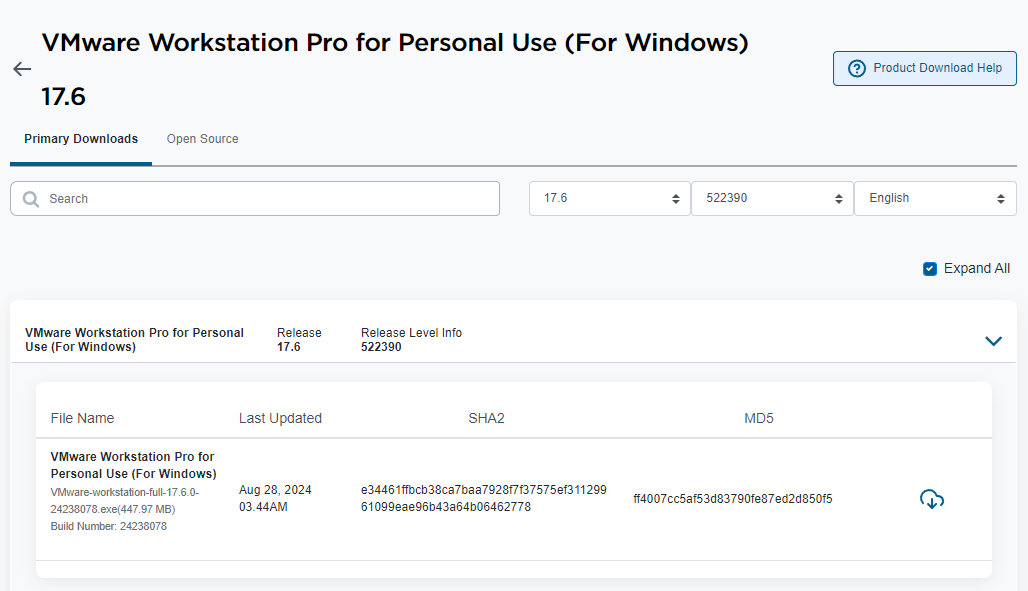1028x591 pixels.
Task: Click the bold 522390 value in section header
Action: (381, 347)
